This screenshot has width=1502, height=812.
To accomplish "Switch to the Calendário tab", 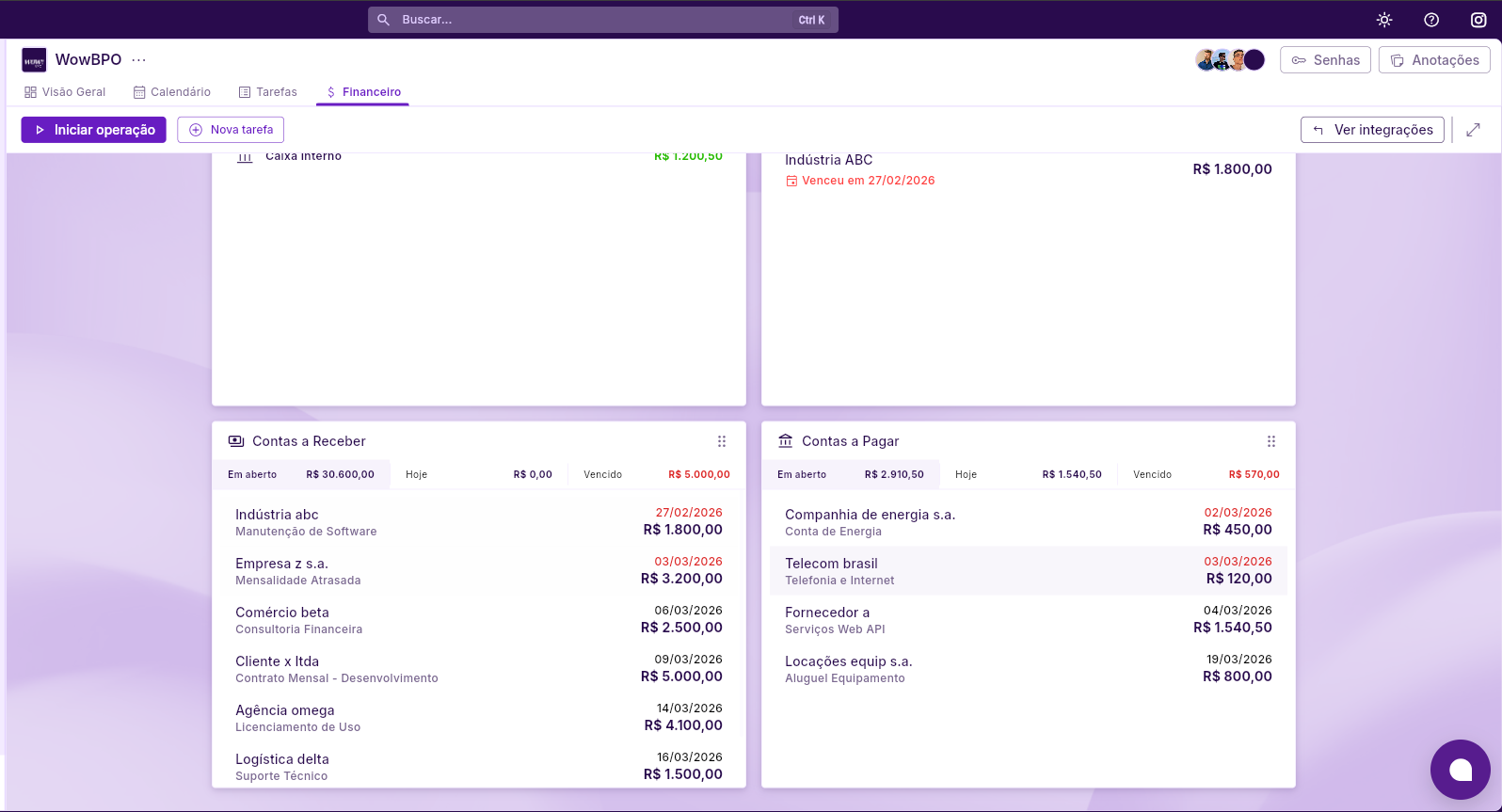I will (172, 92).
